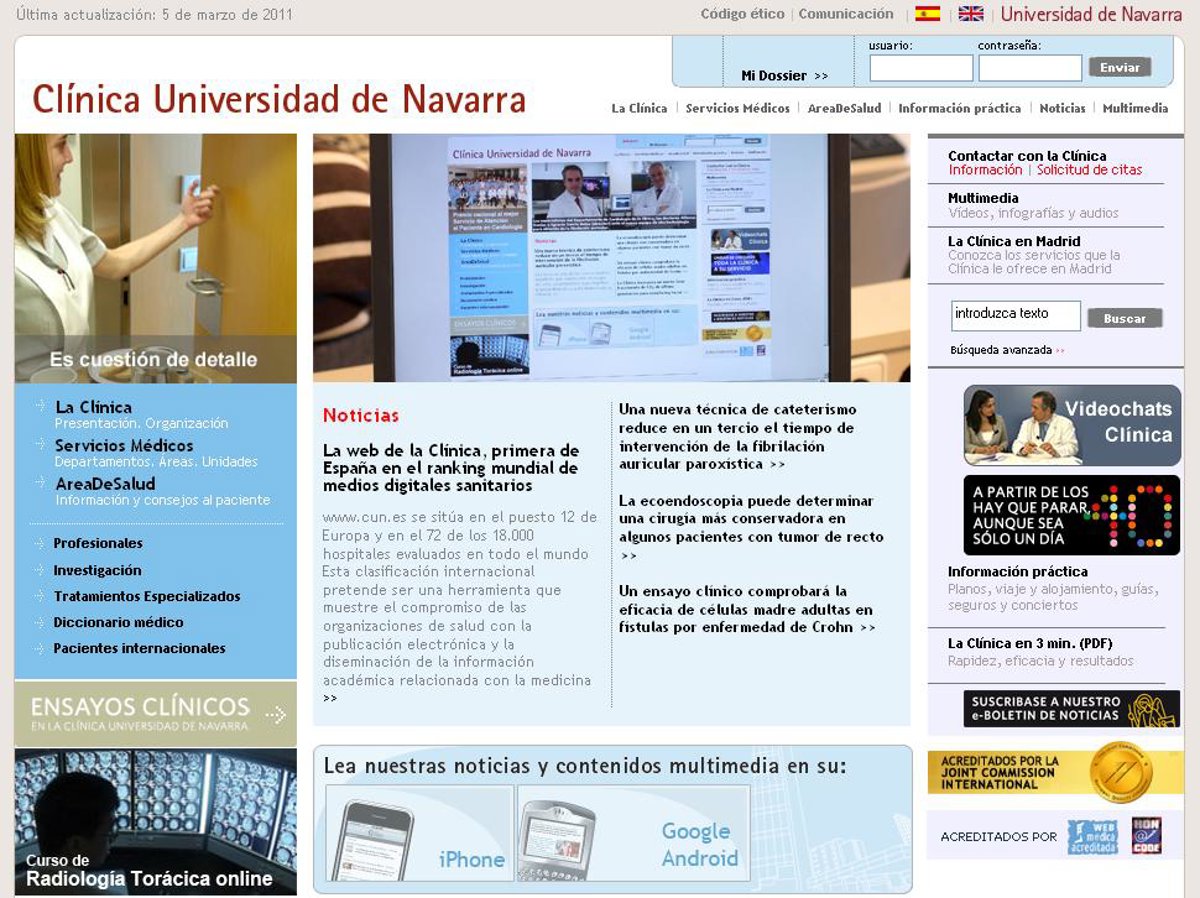Screen dimensions: 1200x898
Task: Open the Google Android banner
Action: click(x=633, y=833)
